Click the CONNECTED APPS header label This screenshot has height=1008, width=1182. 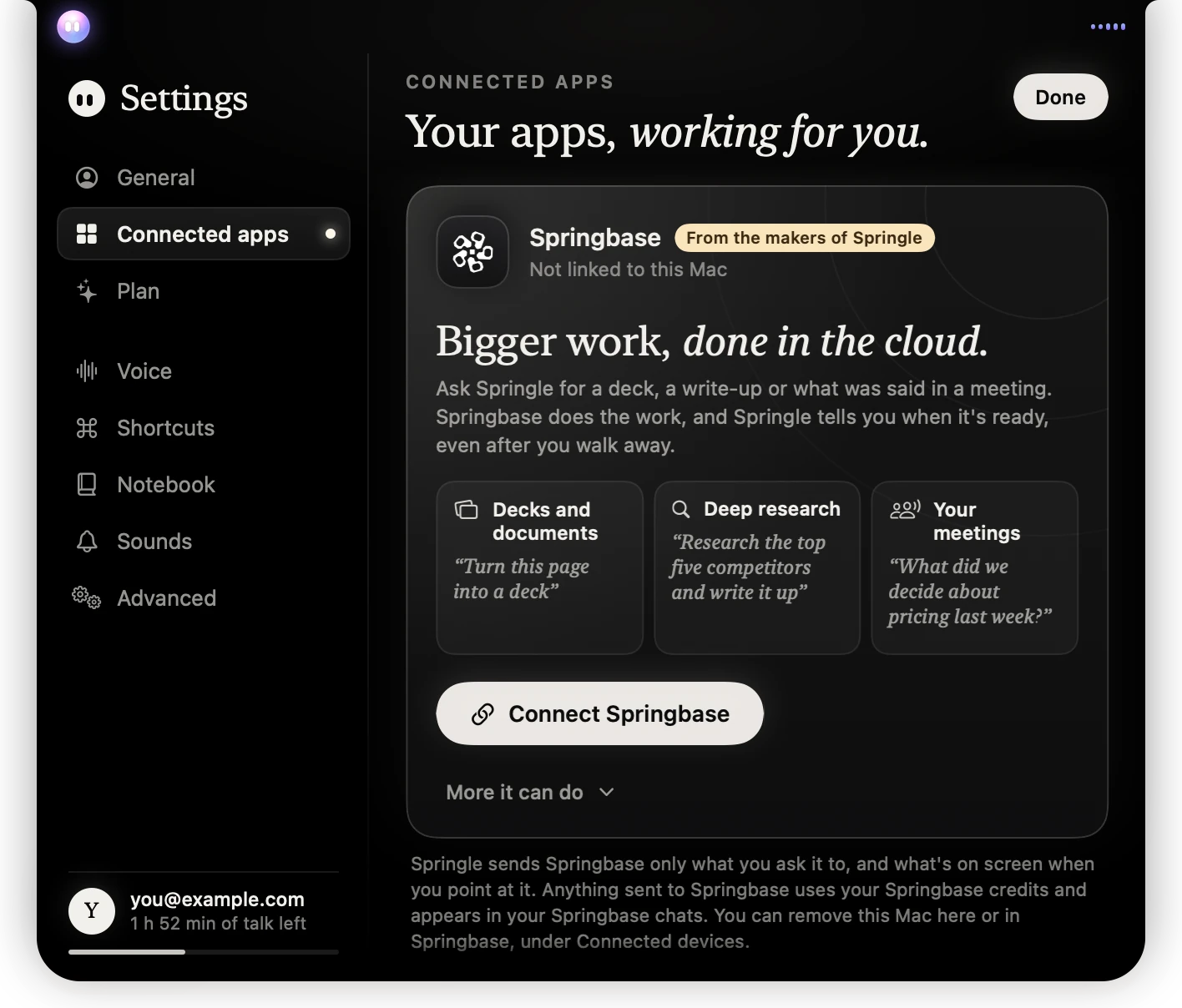(510, 82)
